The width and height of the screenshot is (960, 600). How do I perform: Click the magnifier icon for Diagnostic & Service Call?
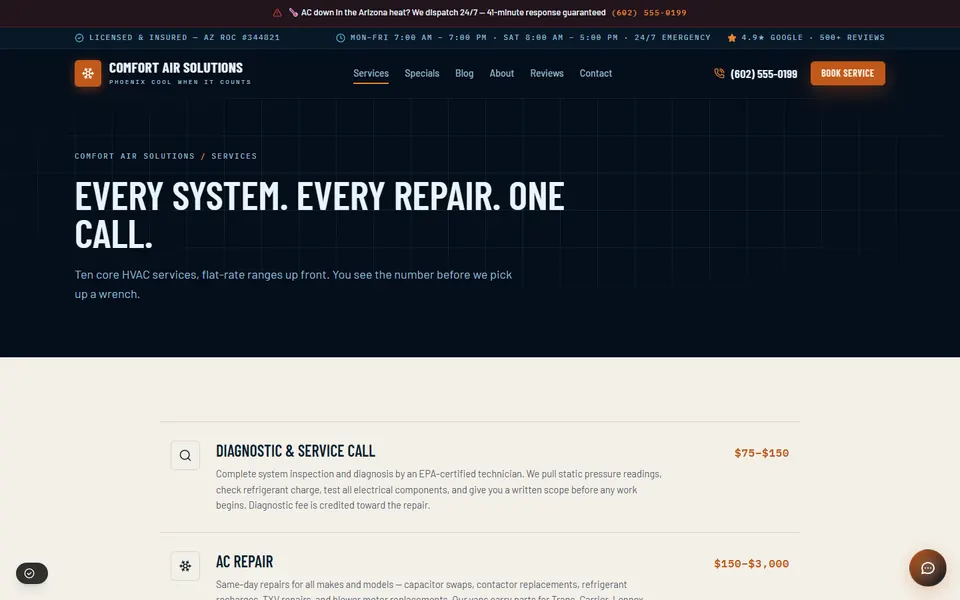pos(186,456)
